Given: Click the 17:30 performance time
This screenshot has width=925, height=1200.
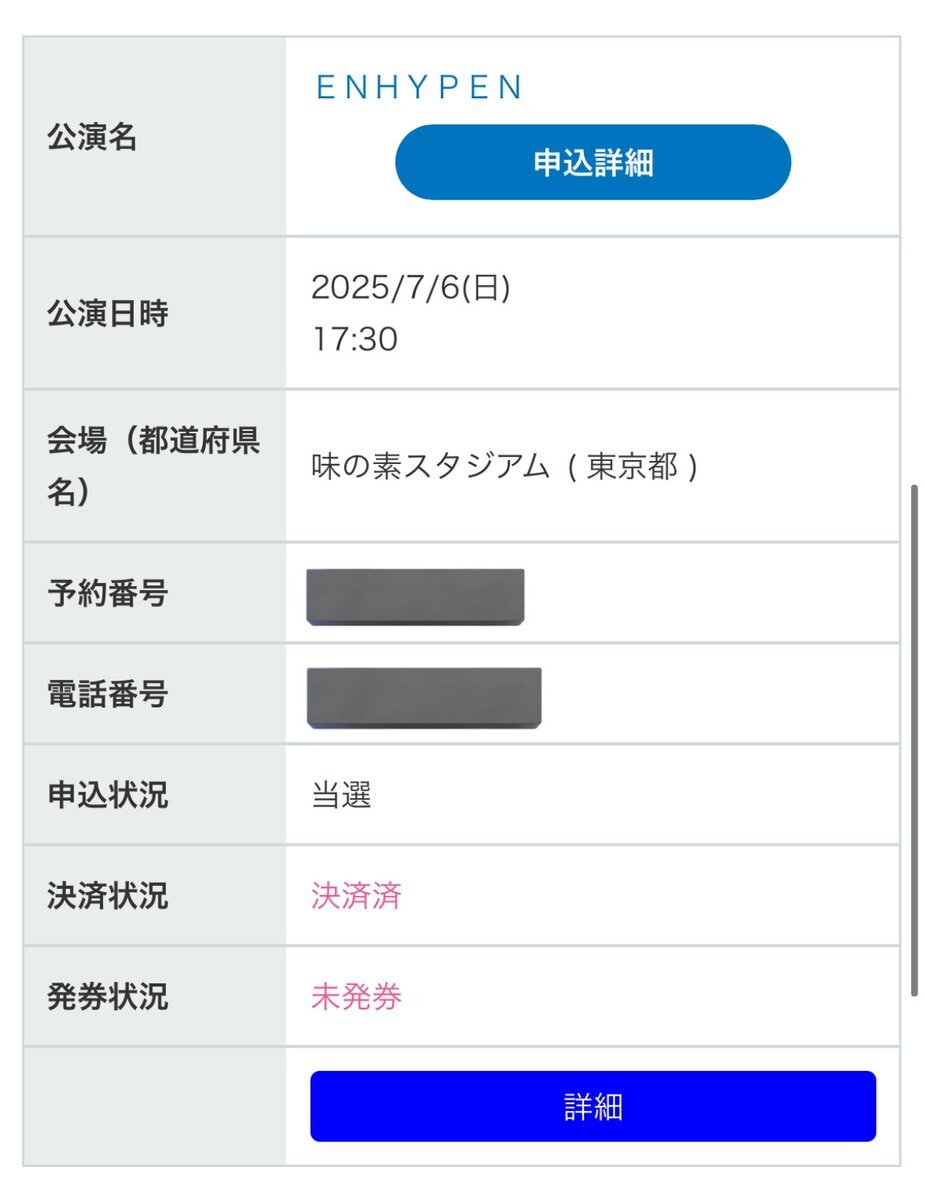Looking at the screenshot, I should click(354, 340).
